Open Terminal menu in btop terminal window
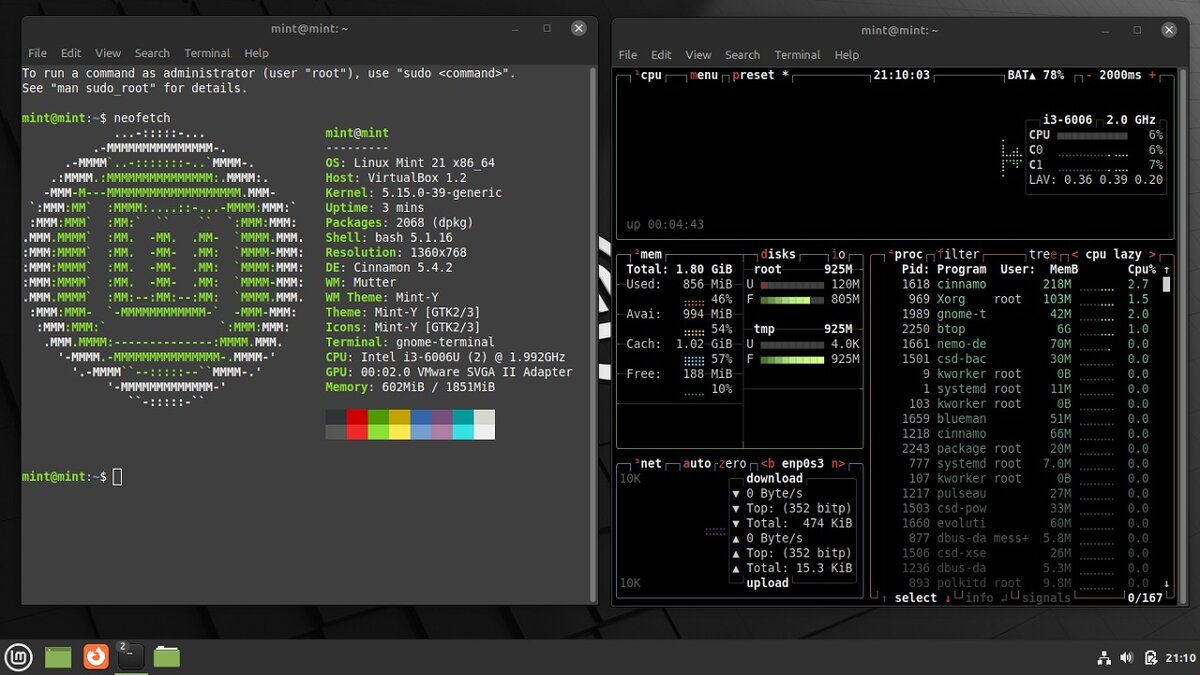Viewport: 1200px width, 675px height. (797, 55)
